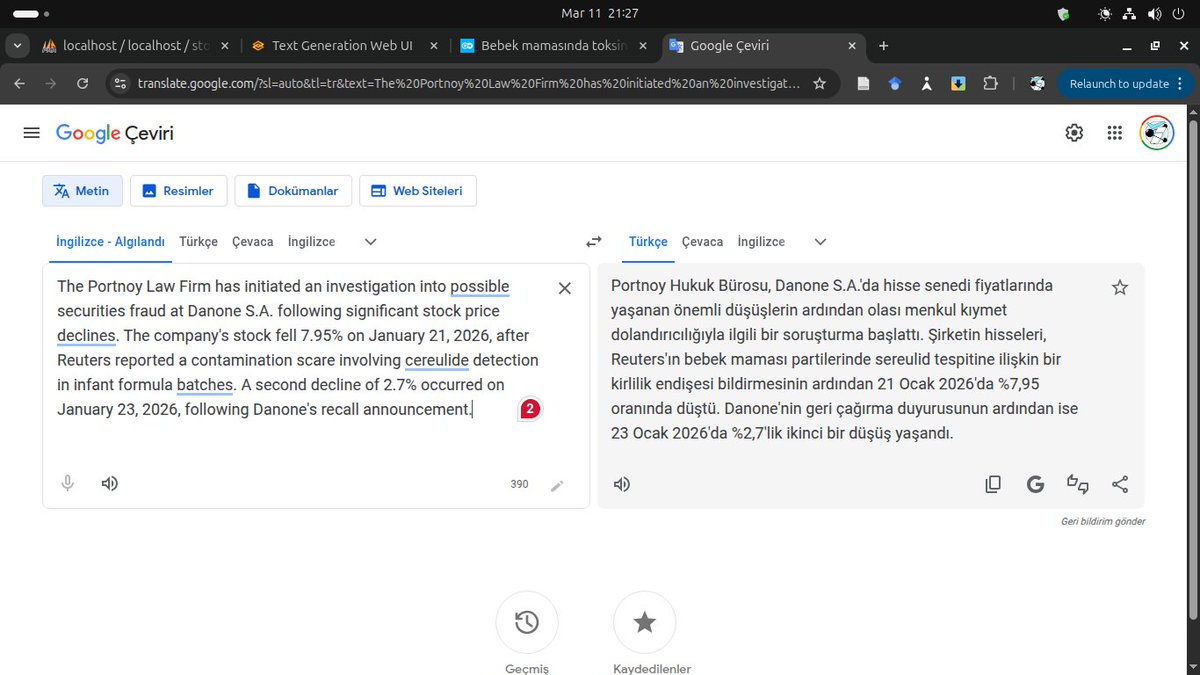Select İngilizce as target language
1200x675 pixels.
coord(761,242)
